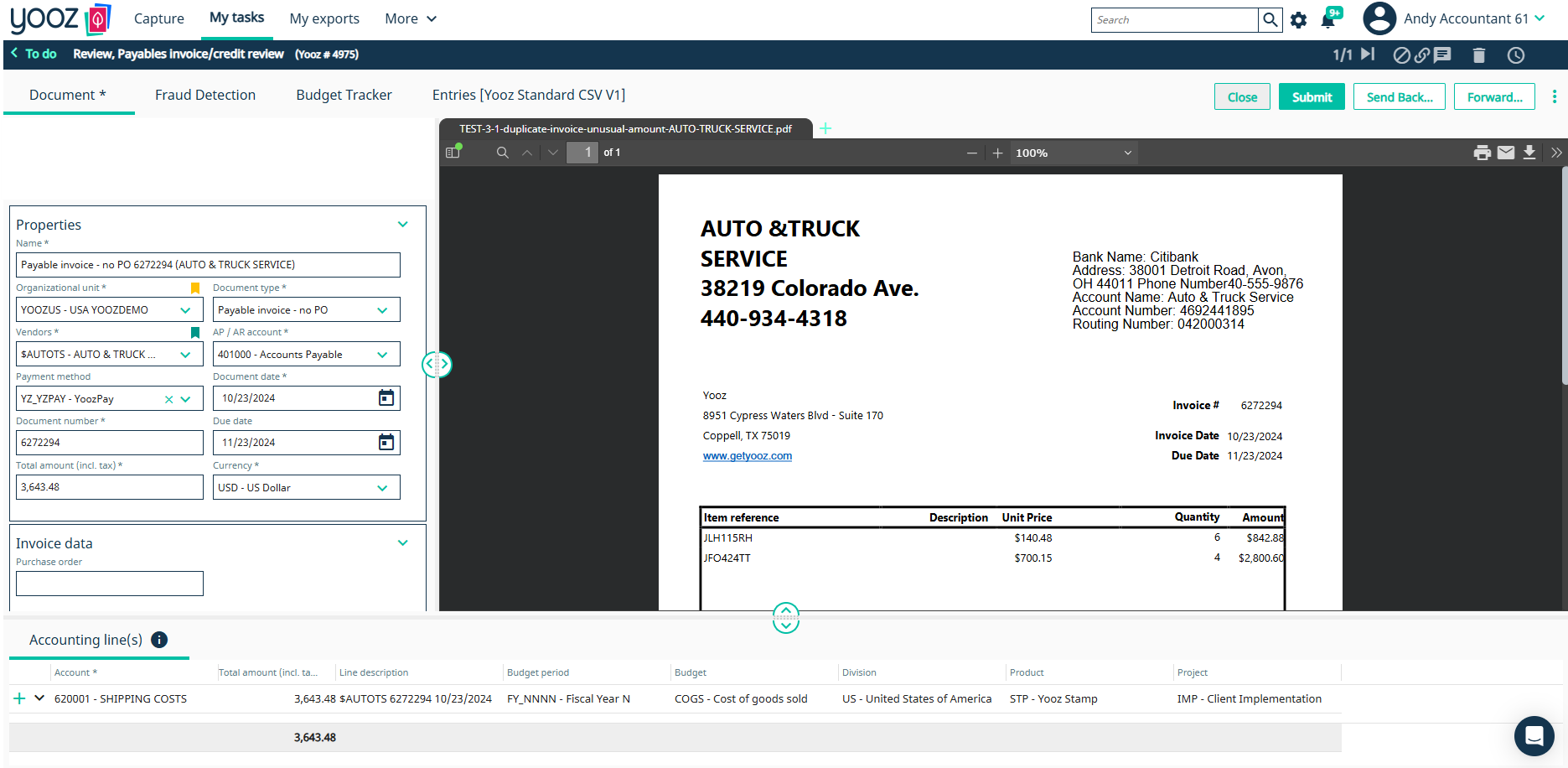Show accounting lines info icon

click(x=159, y=640)
